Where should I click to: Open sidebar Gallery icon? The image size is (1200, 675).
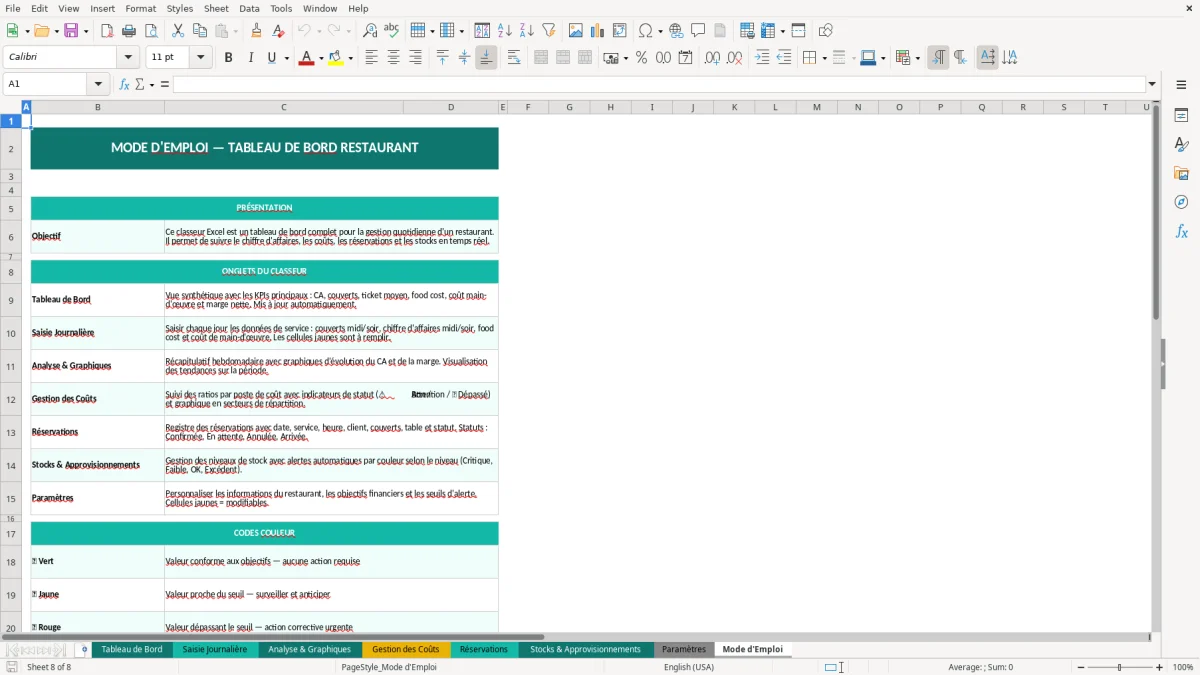coord(1181,173)
